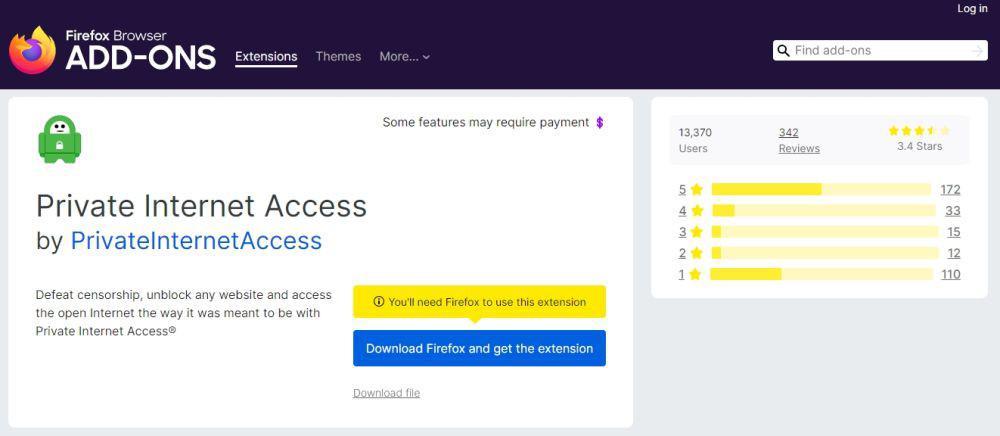The image size is (1000, 436).
Task: Open the 15 three-star reviews count
Action: [x=953, y=232]
